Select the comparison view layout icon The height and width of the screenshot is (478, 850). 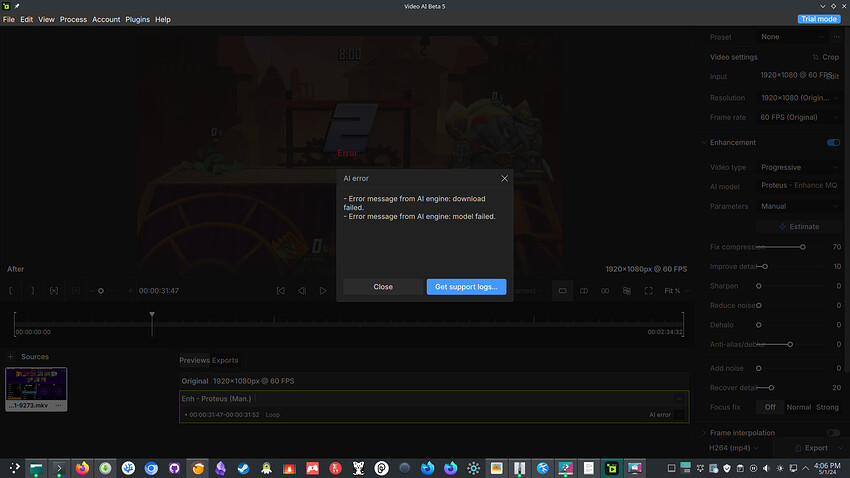[x=627, y=291]
